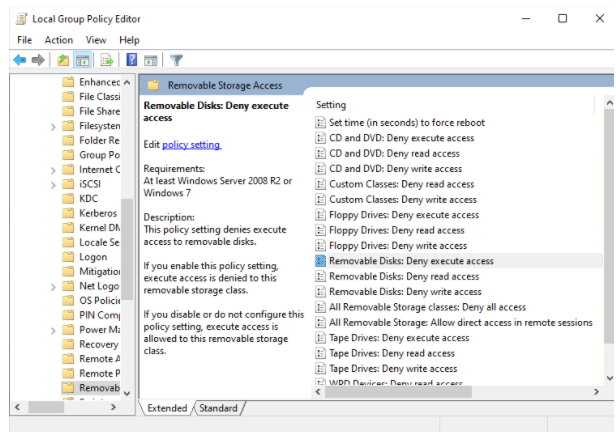The height and width of the screenshot is (432, 616).
Task: Open the File menu
Action: 24,40
